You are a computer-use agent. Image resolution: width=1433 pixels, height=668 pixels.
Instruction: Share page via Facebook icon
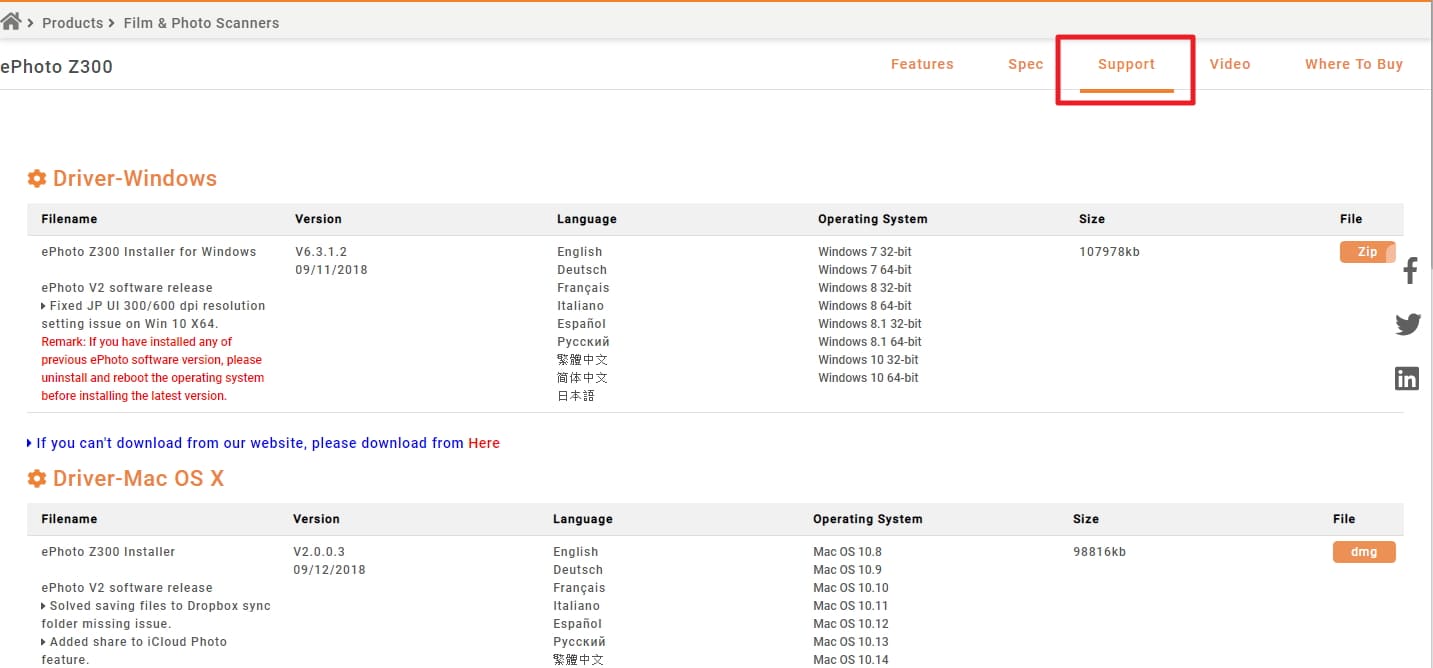pyautogui.click(x=1410, y=270)
